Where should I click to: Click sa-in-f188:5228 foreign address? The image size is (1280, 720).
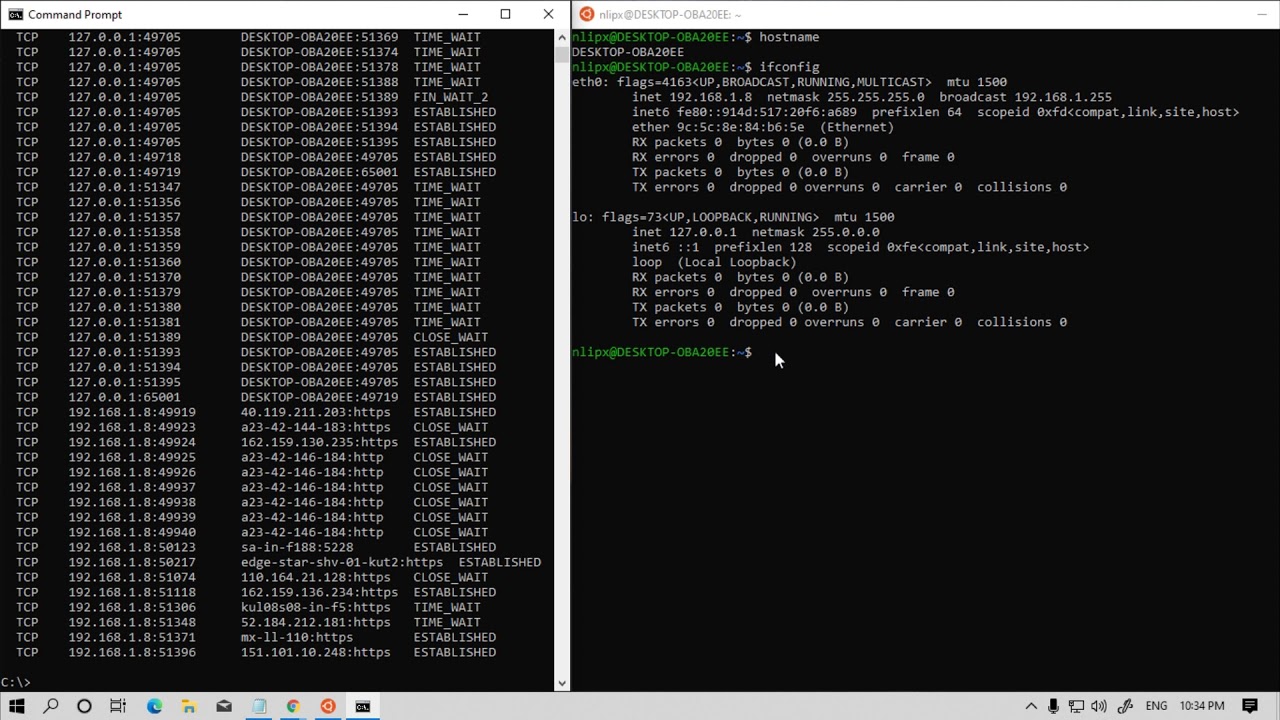[297, 547]
